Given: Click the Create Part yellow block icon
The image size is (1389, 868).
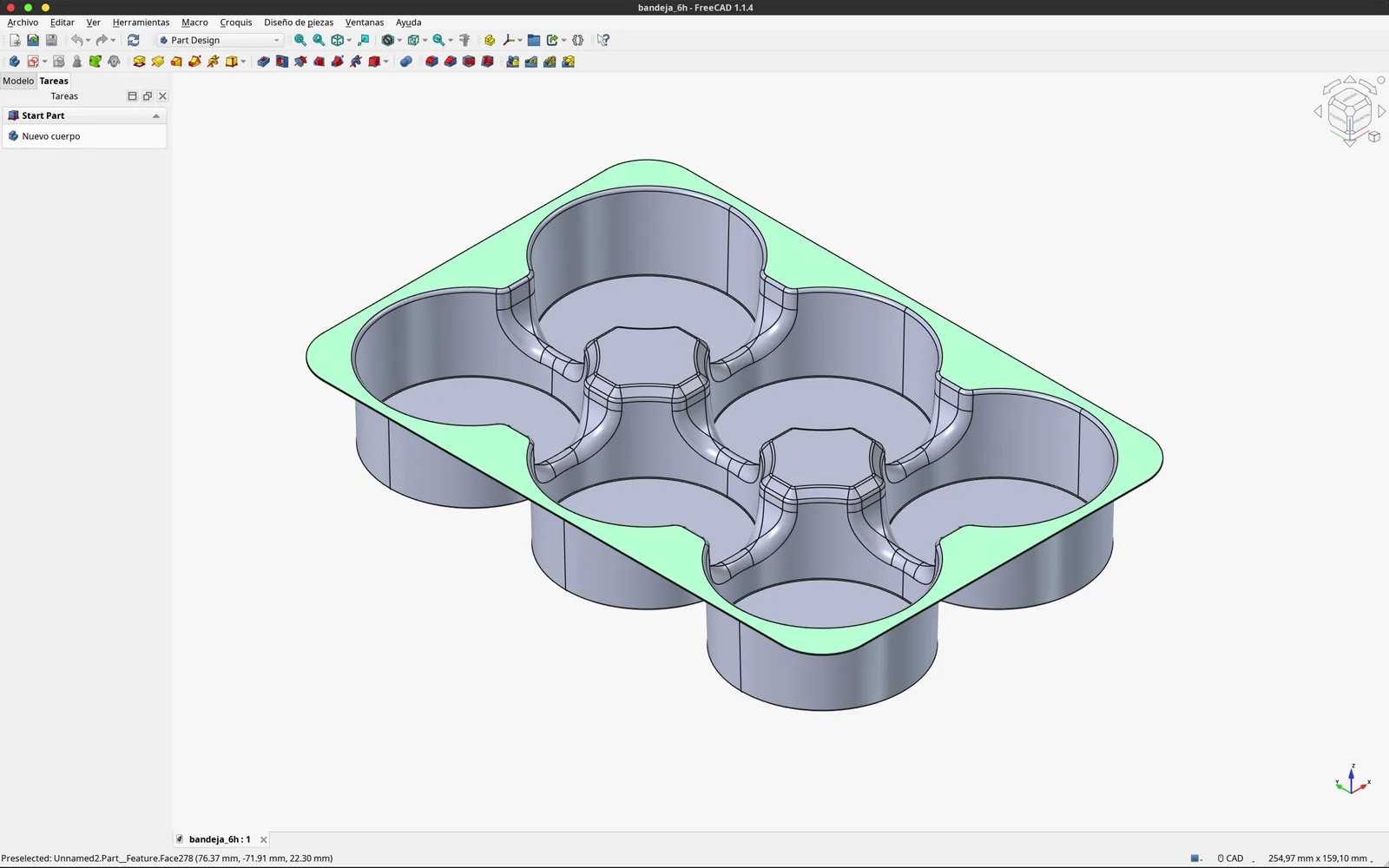Looking at the screenshot, I should (490, 40).
